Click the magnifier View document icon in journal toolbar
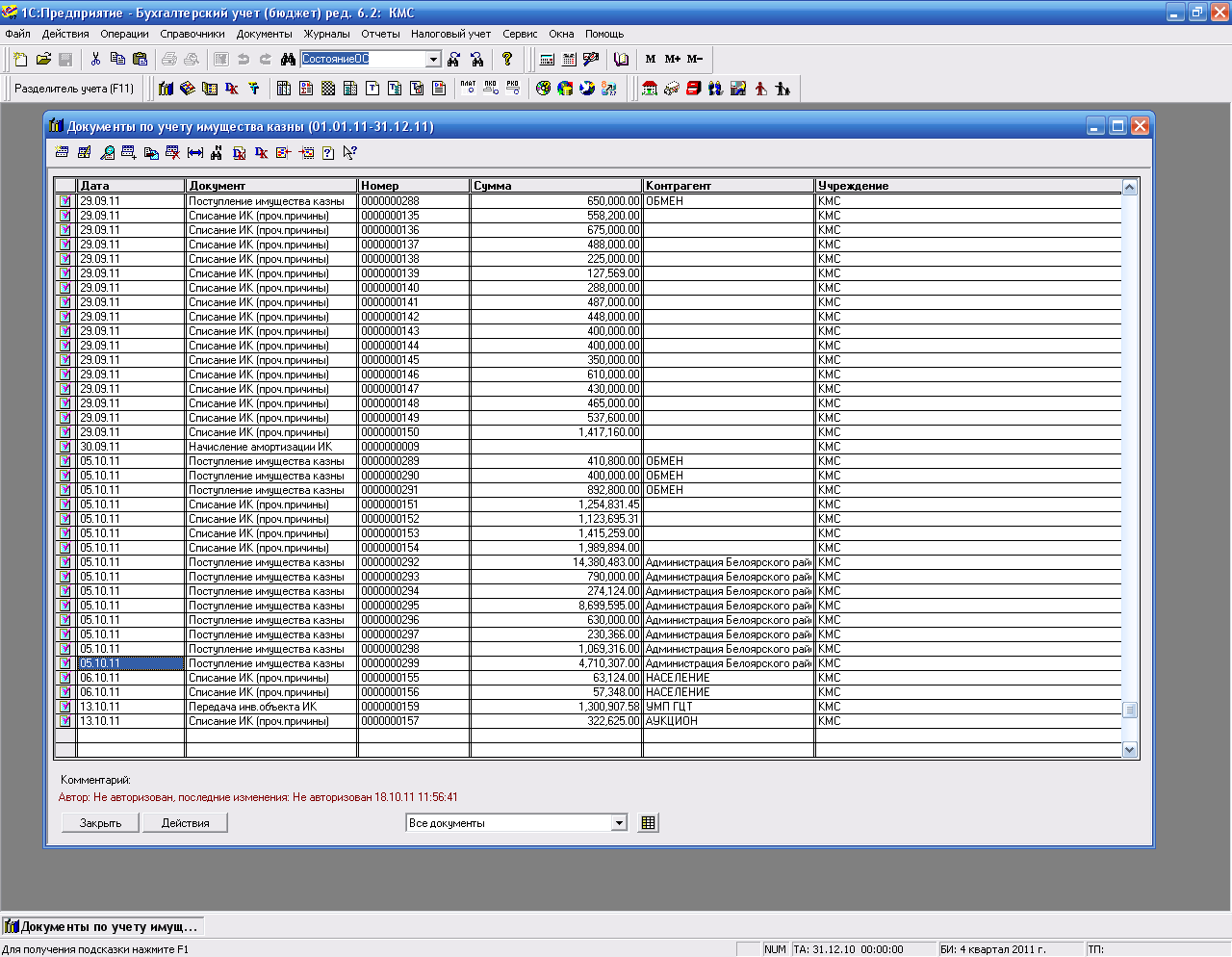1232x957 pixels. coord(107,153)
